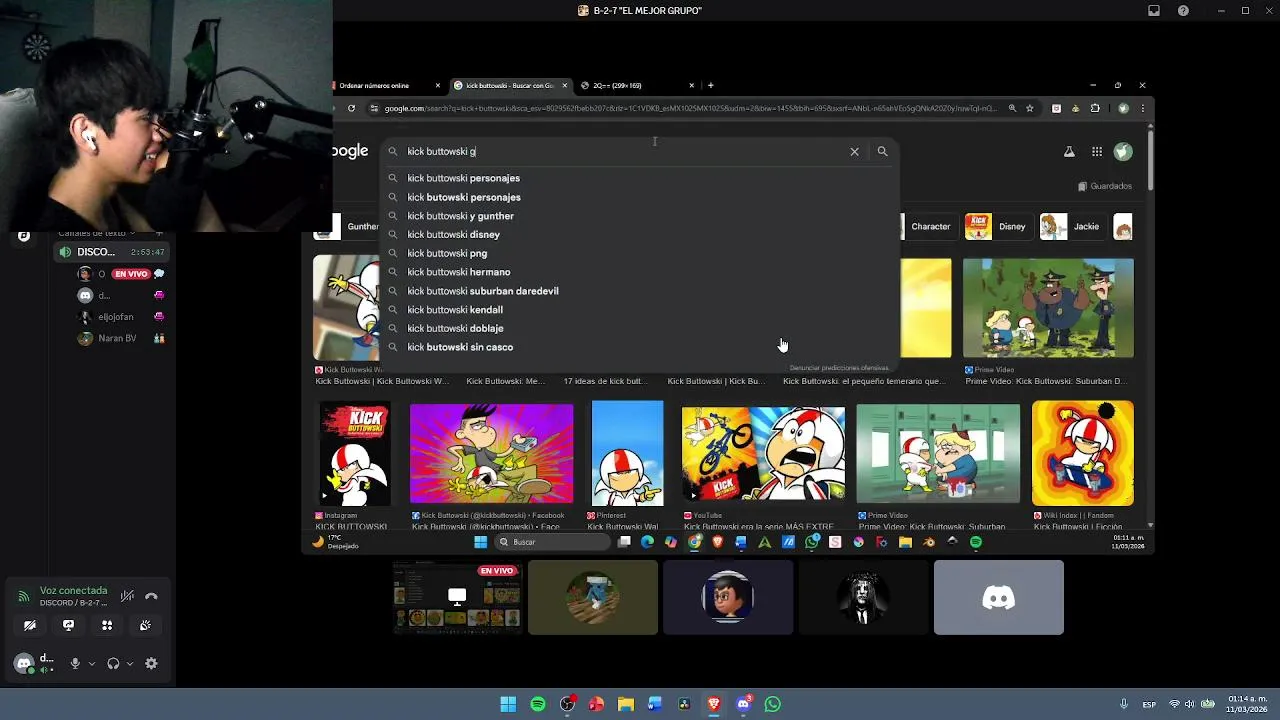Share your screen in Discord voice panel
This screenshot has width=1280, height=720.
[68, 625]
